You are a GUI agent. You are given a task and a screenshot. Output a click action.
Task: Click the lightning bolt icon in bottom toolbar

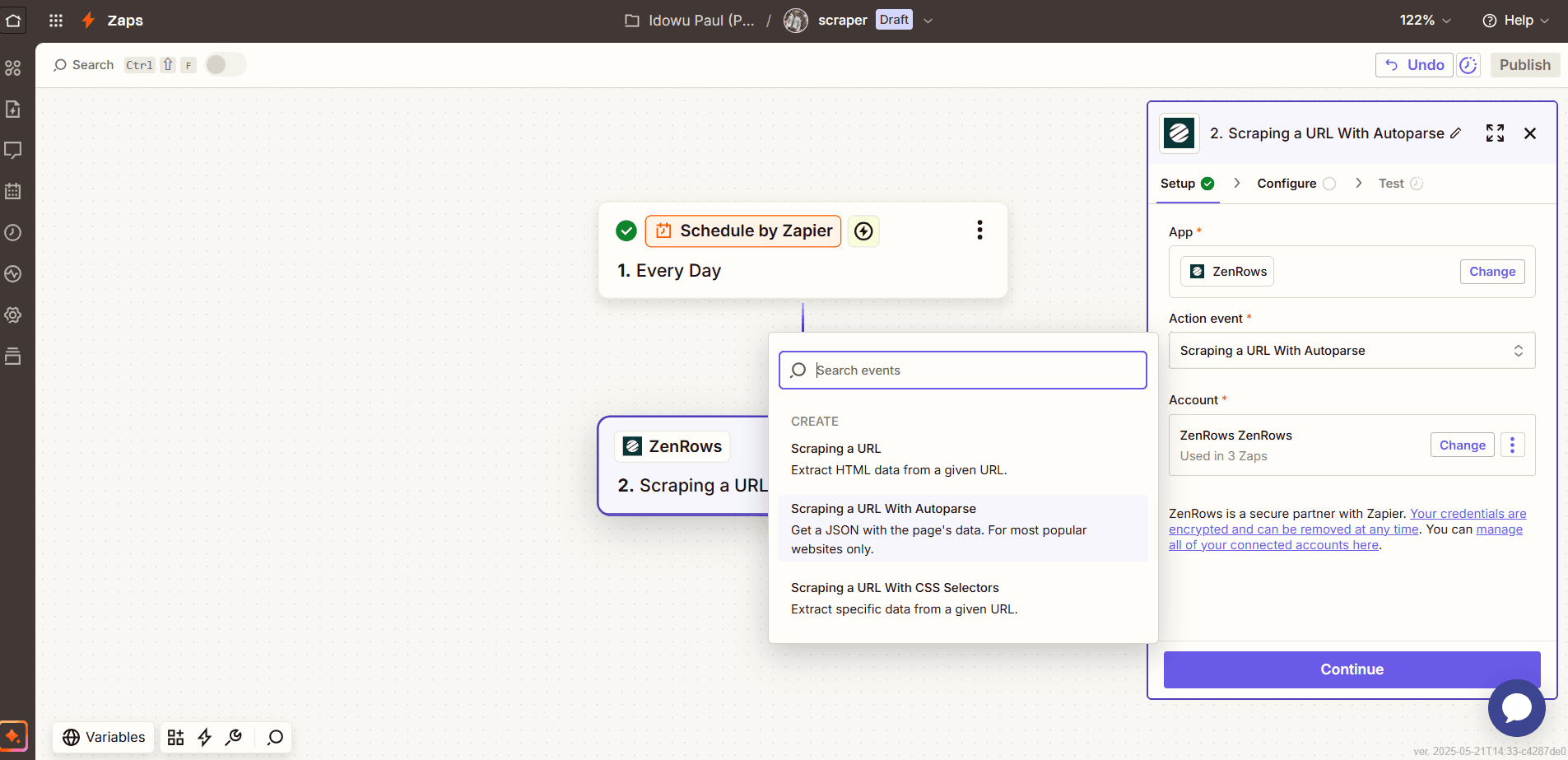tap(205, 737)
